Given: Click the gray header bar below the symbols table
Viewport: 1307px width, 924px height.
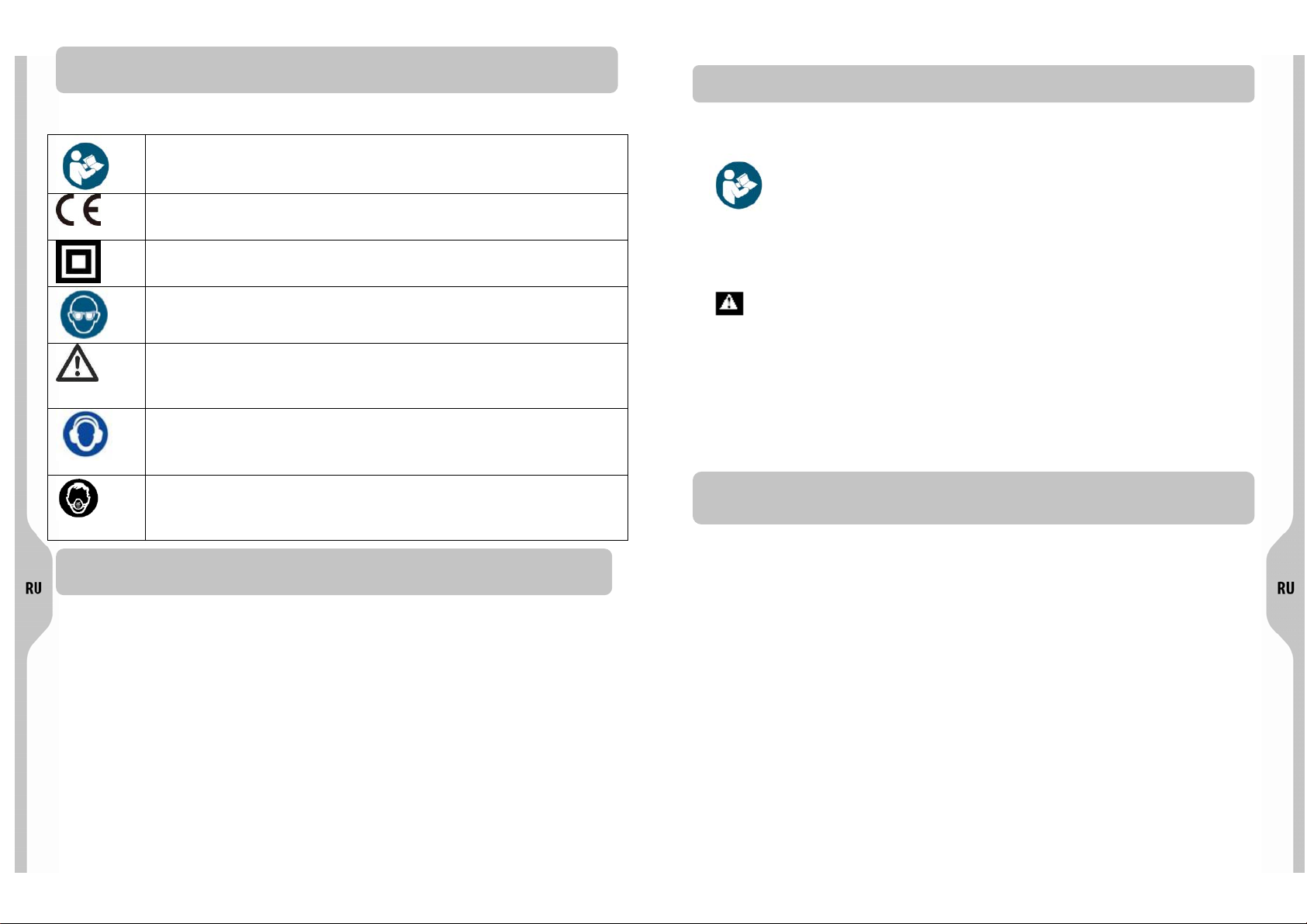Looking at the screenshot, I should tap(334, 572).
